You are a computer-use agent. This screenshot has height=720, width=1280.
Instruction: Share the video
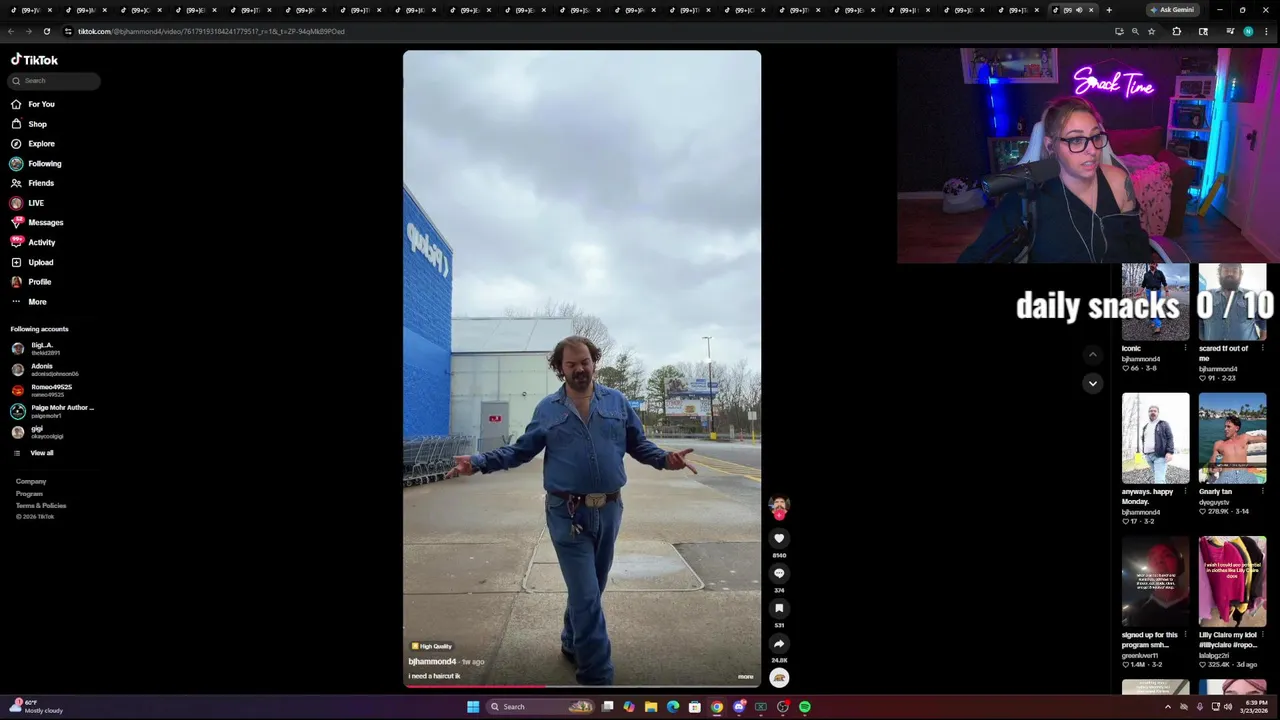click(x=779, y=643)
